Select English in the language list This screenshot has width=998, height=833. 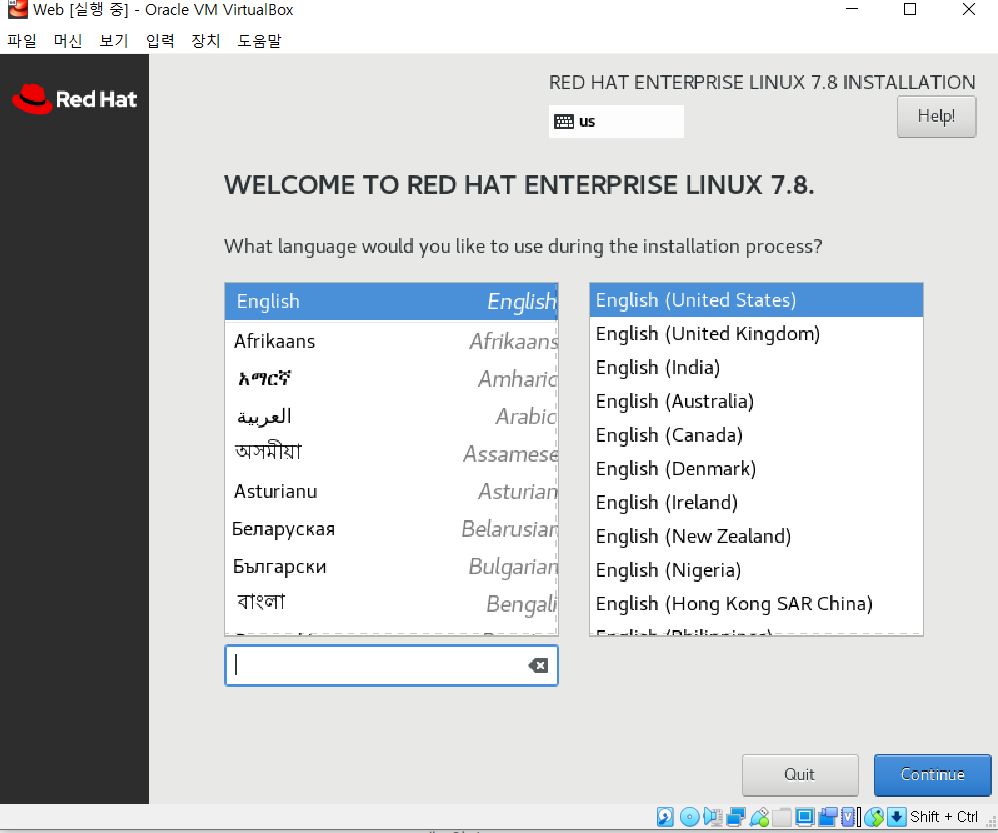391,302
